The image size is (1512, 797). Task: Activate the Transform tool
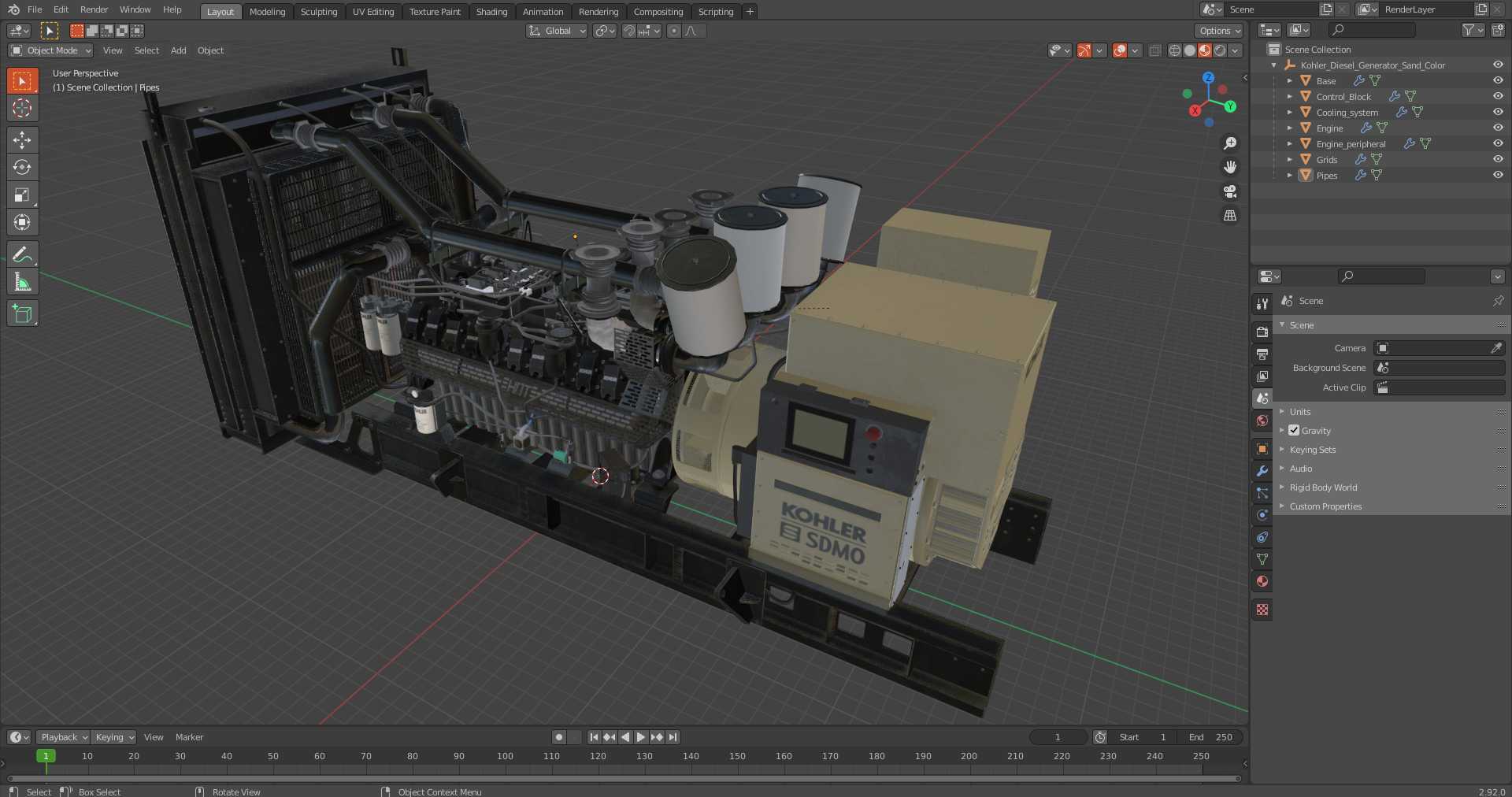(22, 222)
